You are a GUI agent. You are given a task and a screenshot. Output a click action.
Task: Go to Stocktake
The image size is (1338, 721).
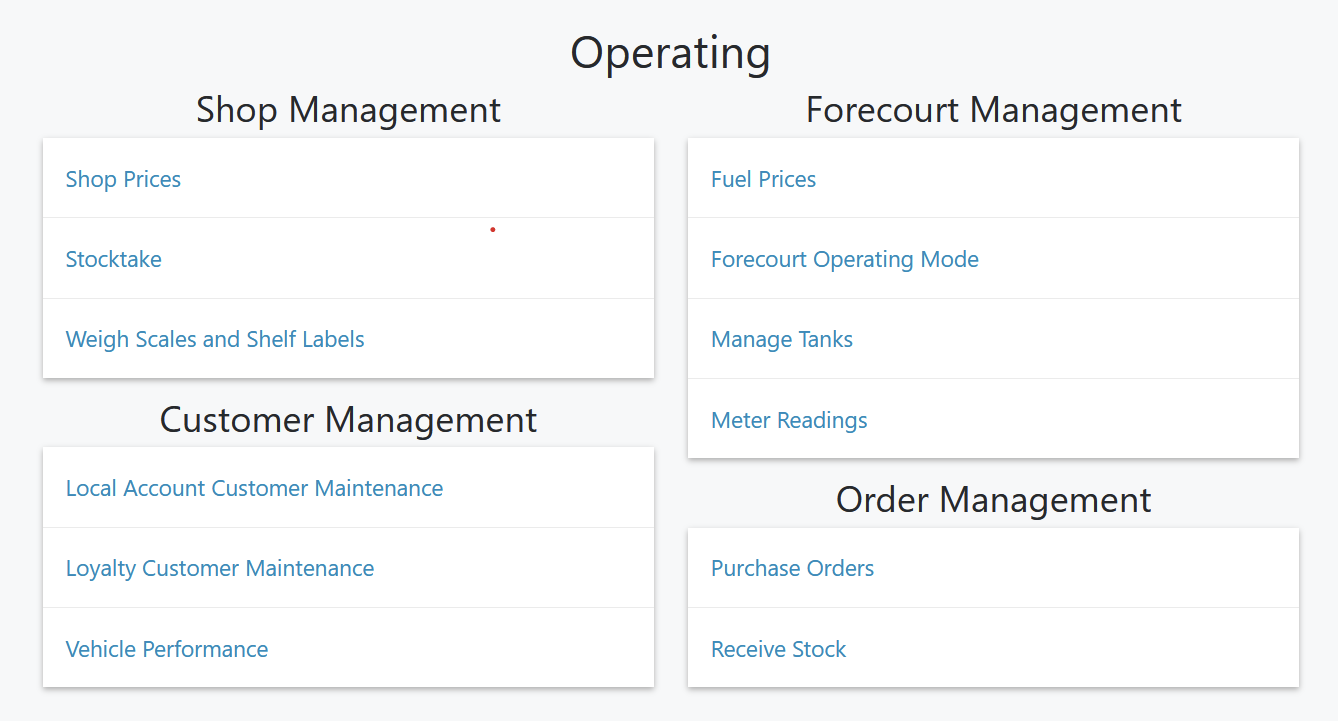[113, 259]
